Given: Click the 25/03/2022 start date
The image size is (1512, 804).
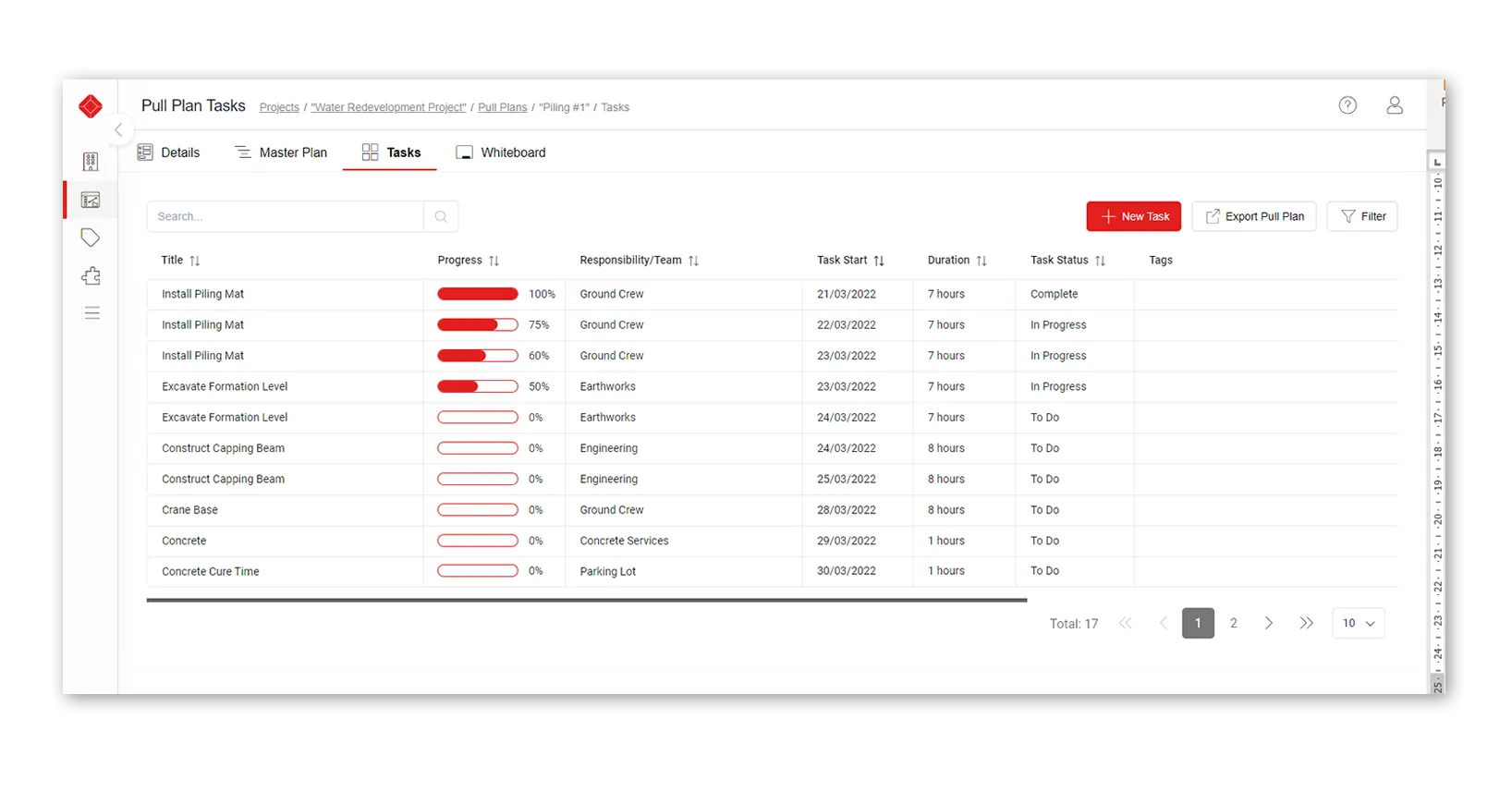Looking at the screenshot, I should pyautogui.click(x=847, y=479).
